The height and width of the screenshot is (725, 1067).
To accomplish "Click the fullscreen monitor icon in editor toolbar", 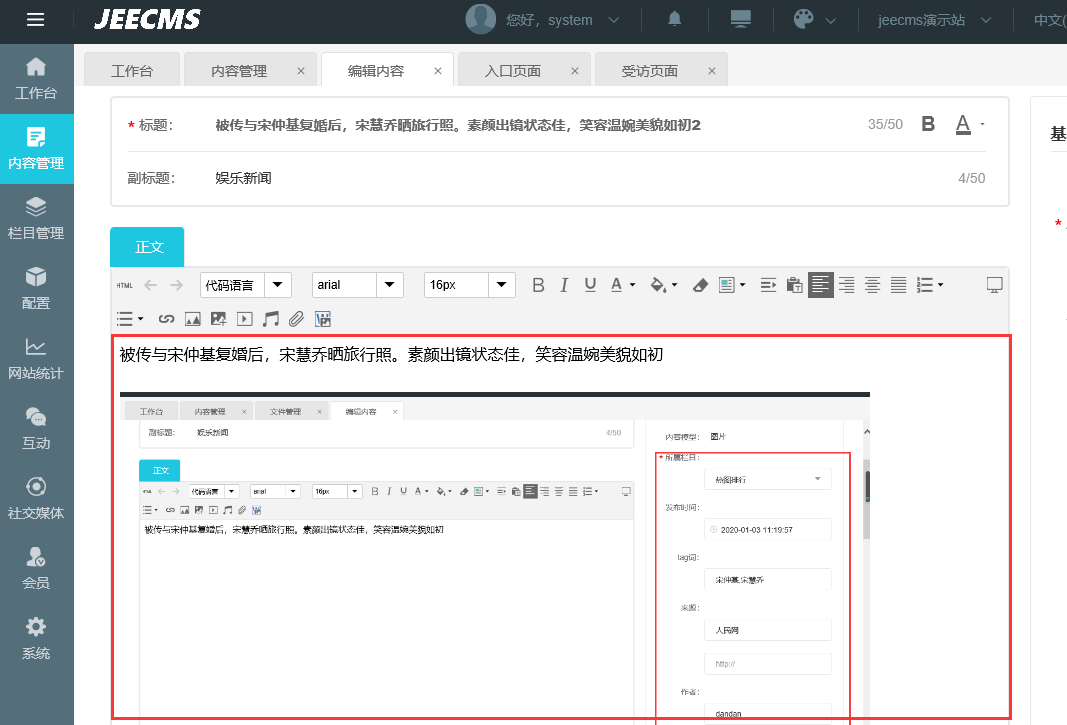I will 994,285.
